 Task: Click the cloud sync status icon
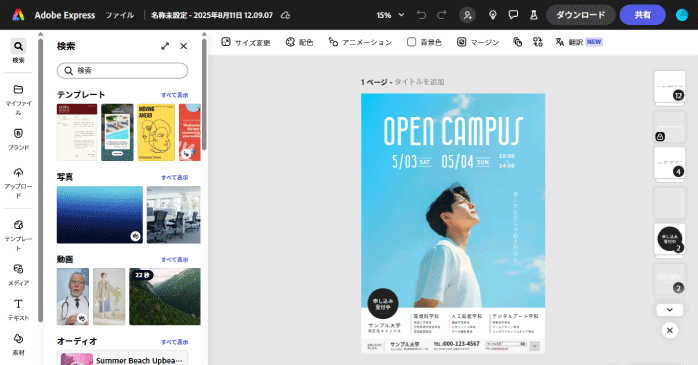(x=285, y=15)
